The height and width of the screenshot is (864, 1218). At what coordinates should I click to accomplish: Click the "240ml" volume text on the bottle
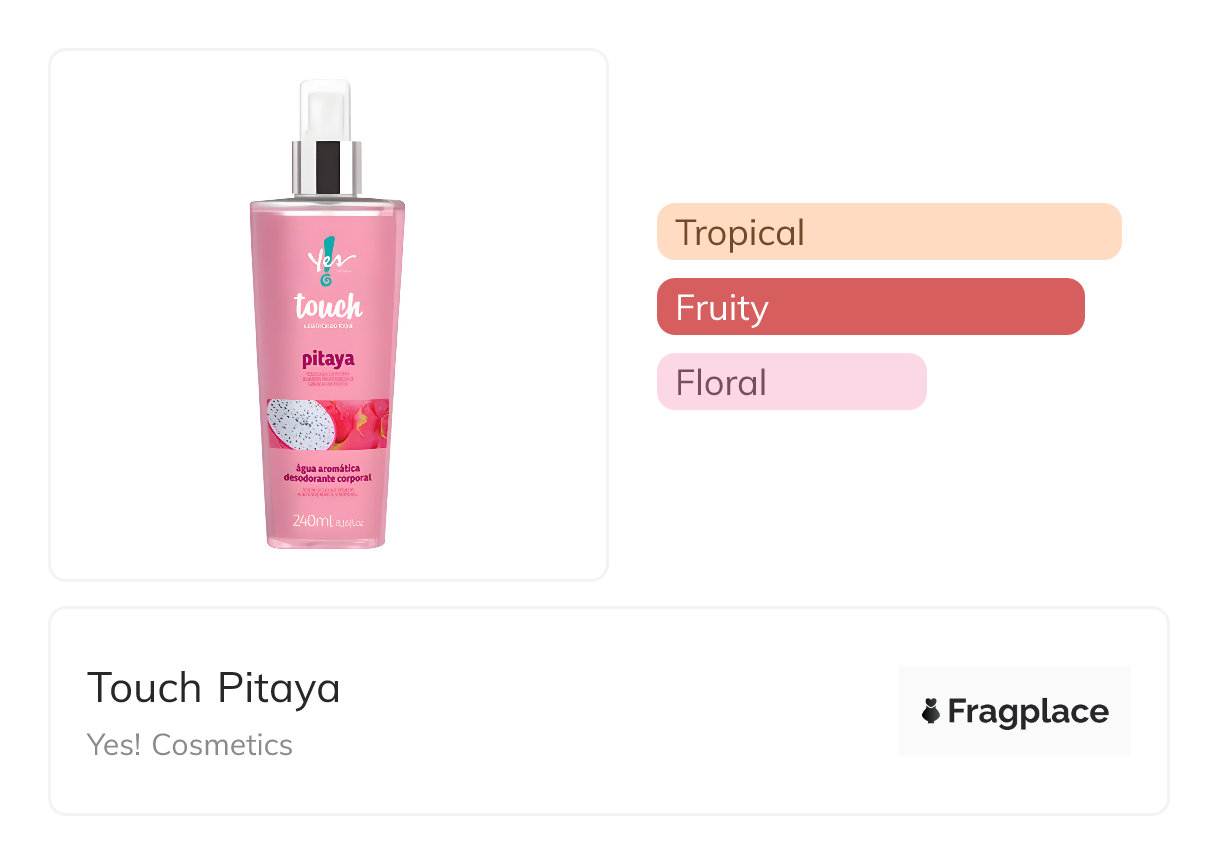[312, 521]
